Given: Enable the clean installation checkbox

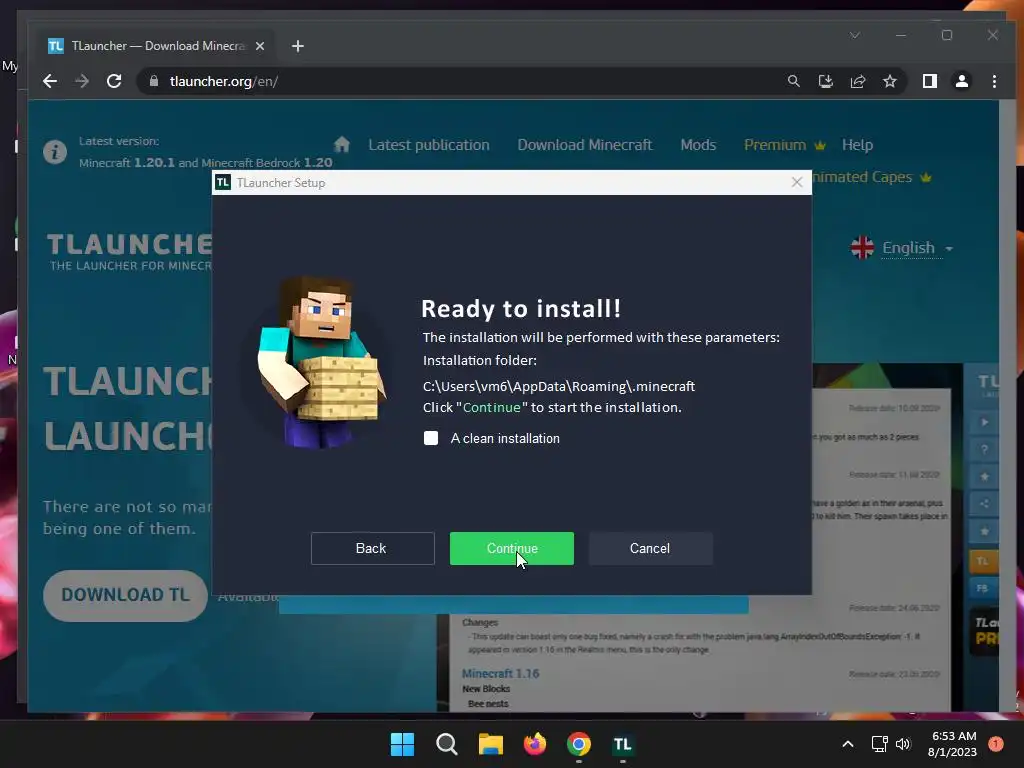Looking at the screenshot, I should click(431, 438).
